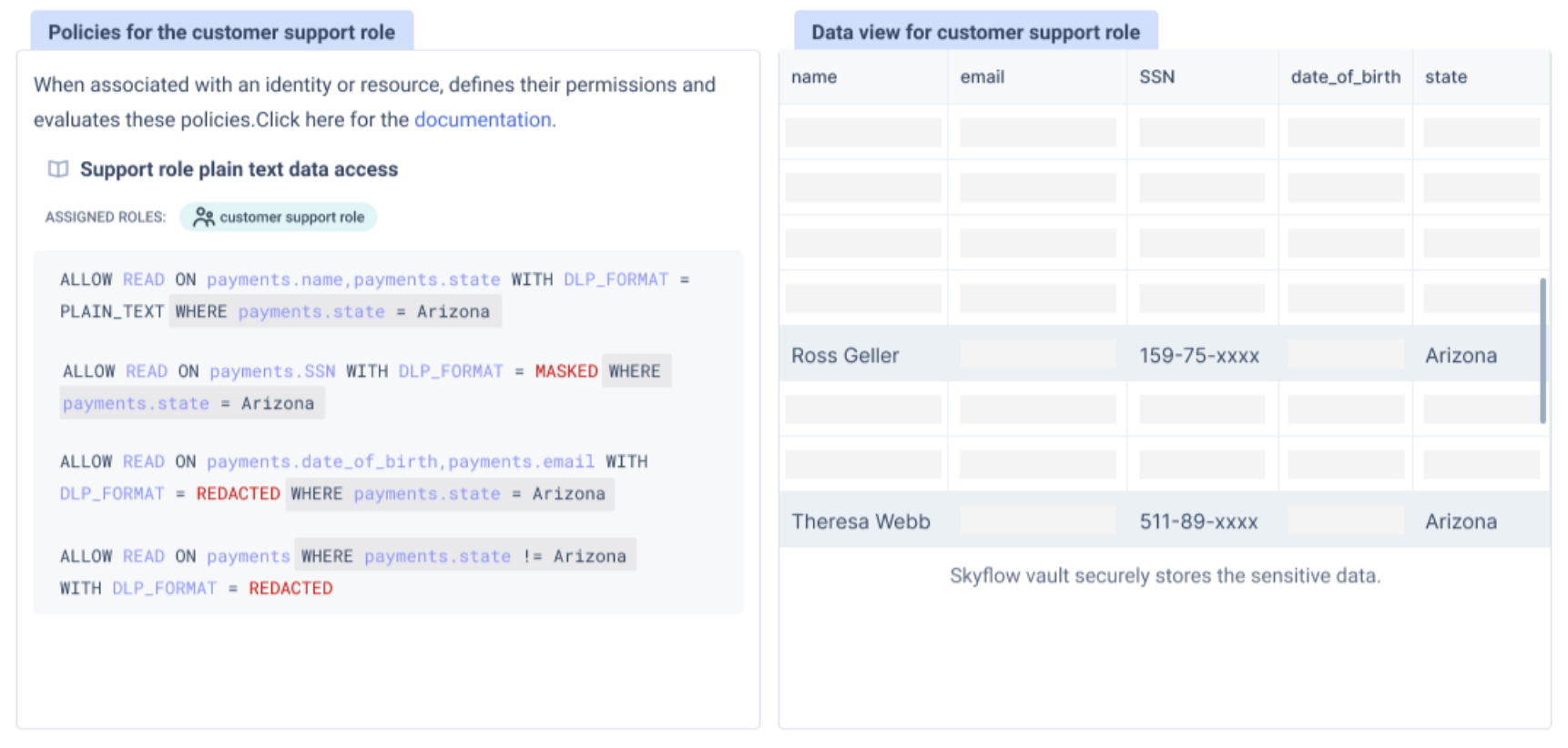Screen dimensions: 1568x748
Task: Switch to Data view for customer support role tab
Action: [x=975, y=32]
